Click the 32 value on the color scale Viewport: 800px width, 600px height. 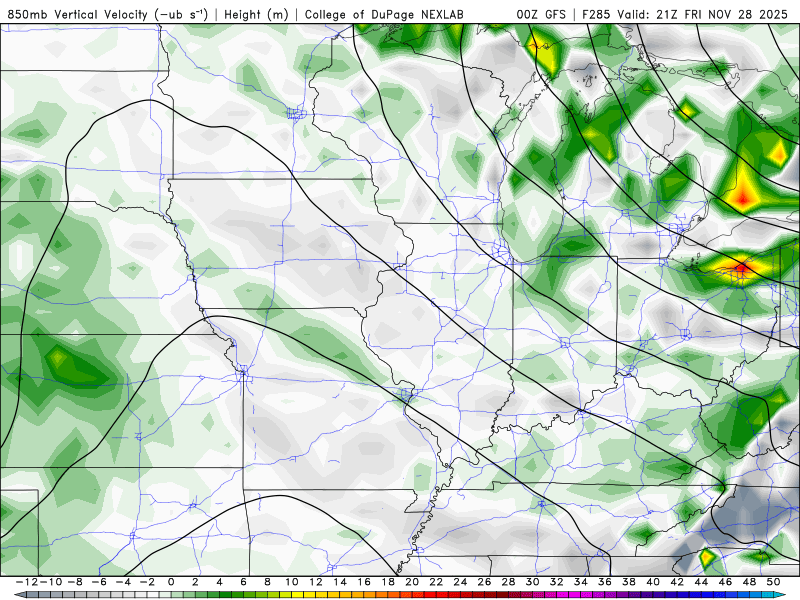click(557, 582)
